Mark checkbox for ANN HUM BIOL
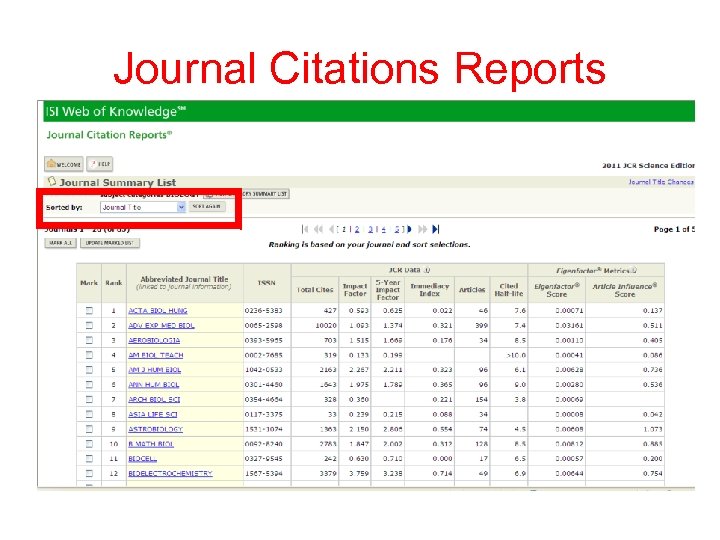720x540 pixels. tap(89, 384)
